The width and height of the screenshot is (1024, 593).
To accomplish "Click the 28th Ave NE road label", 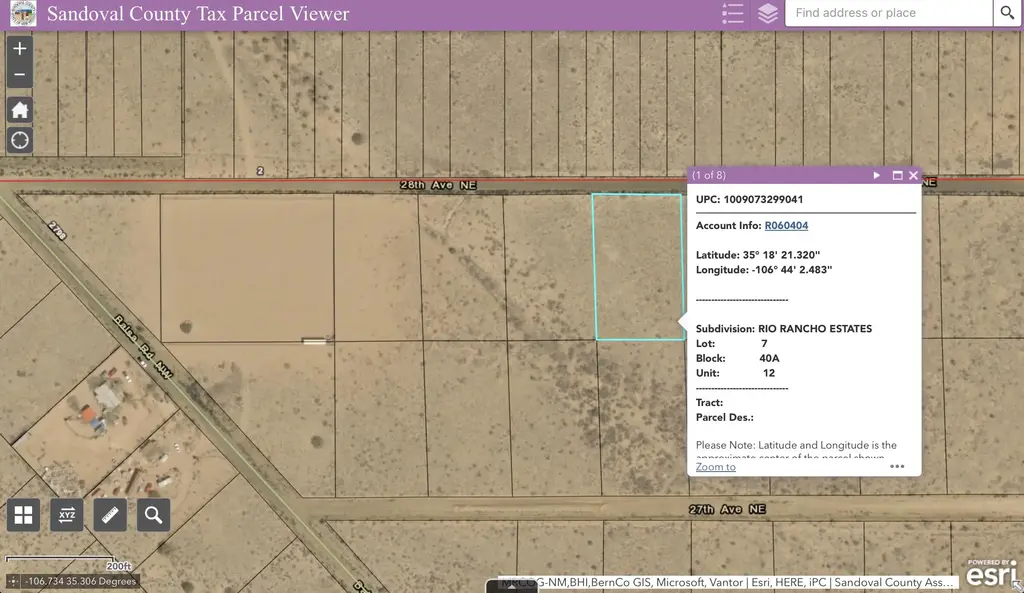I will click(x=438, y=185).
